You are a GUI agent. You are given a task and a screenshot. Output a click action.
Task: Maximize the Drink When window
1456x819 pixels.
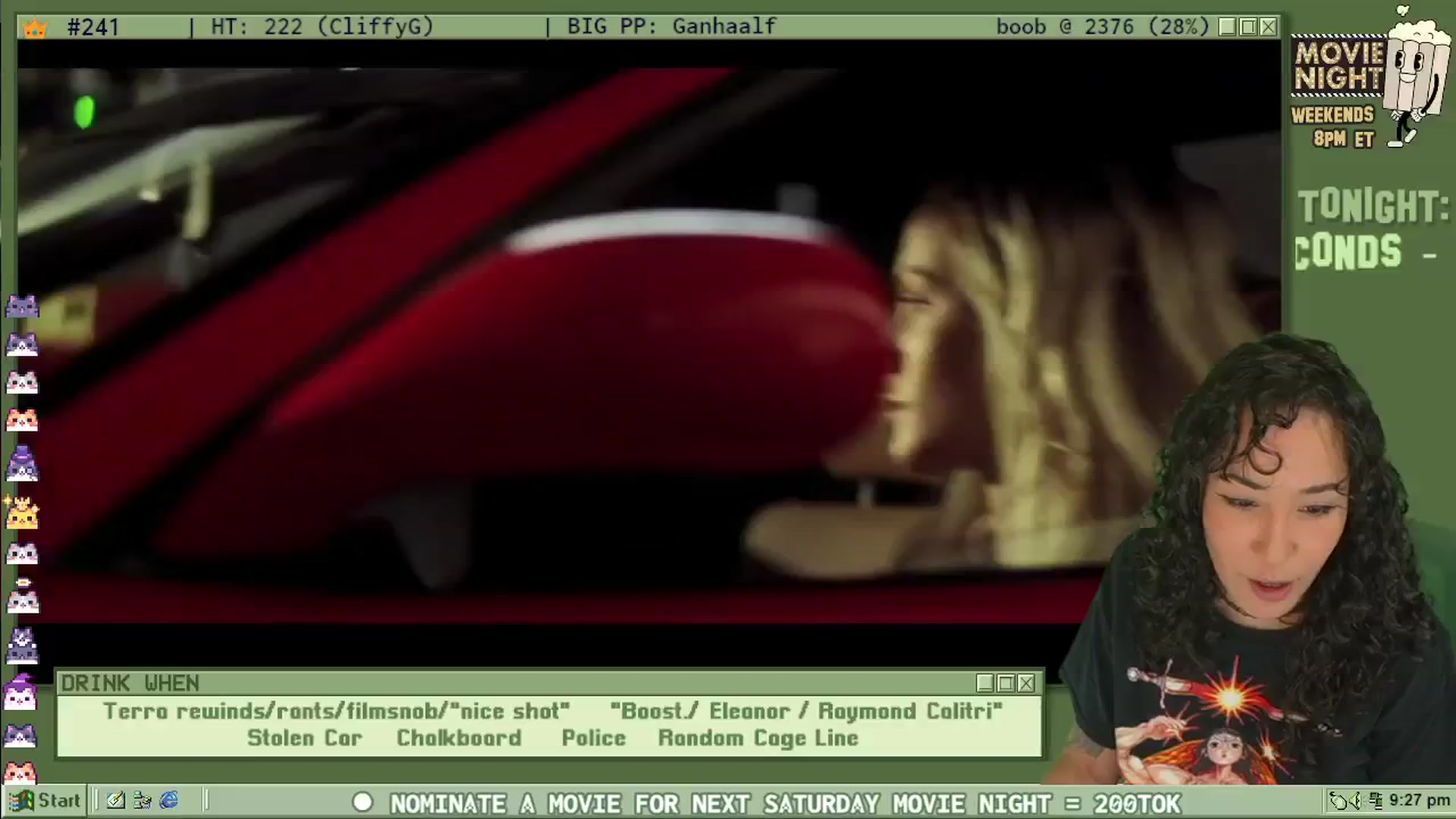(1006, 683)
